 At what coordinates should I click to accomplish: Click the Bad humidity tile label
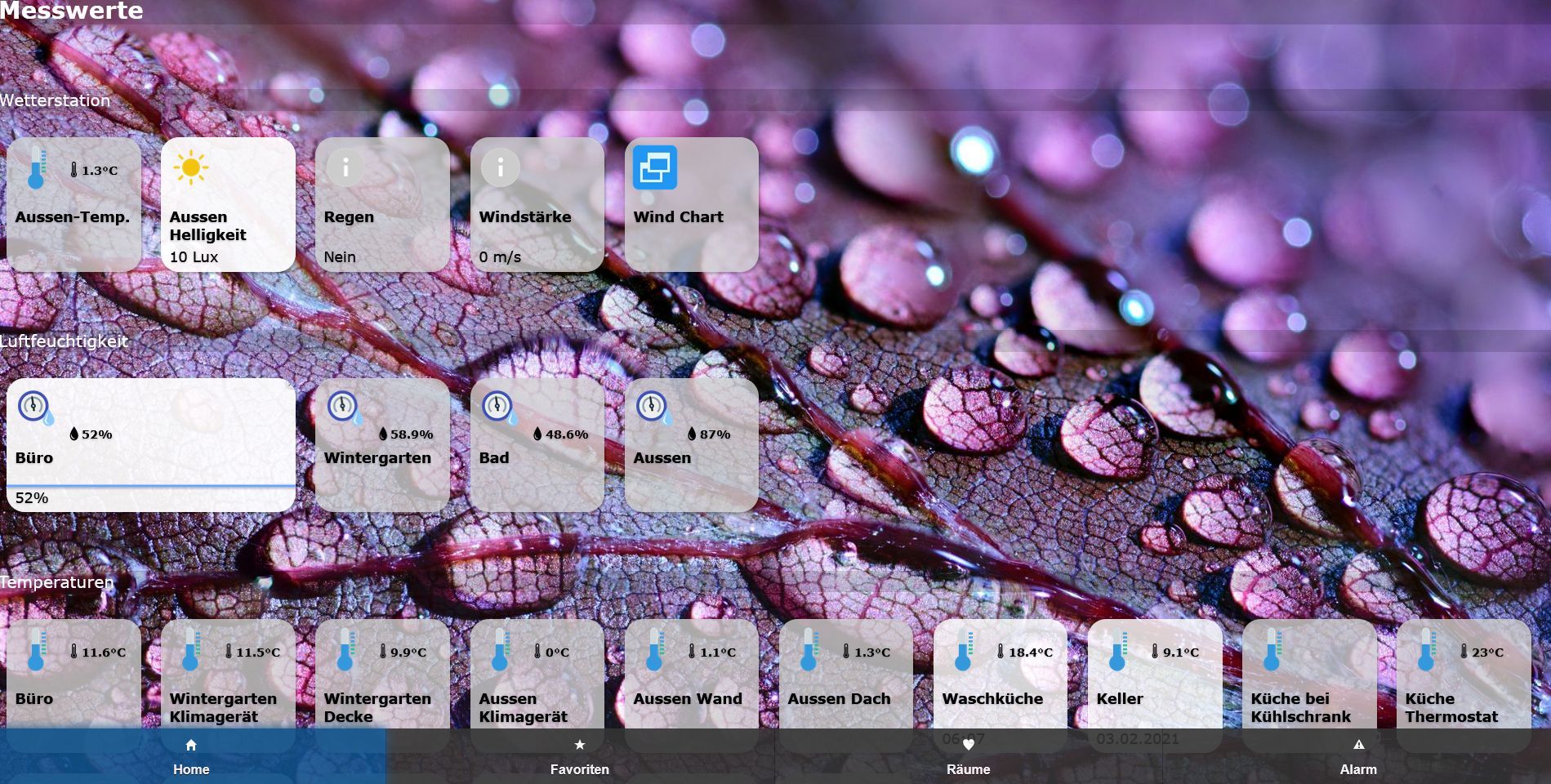click(x=494, y=458)
